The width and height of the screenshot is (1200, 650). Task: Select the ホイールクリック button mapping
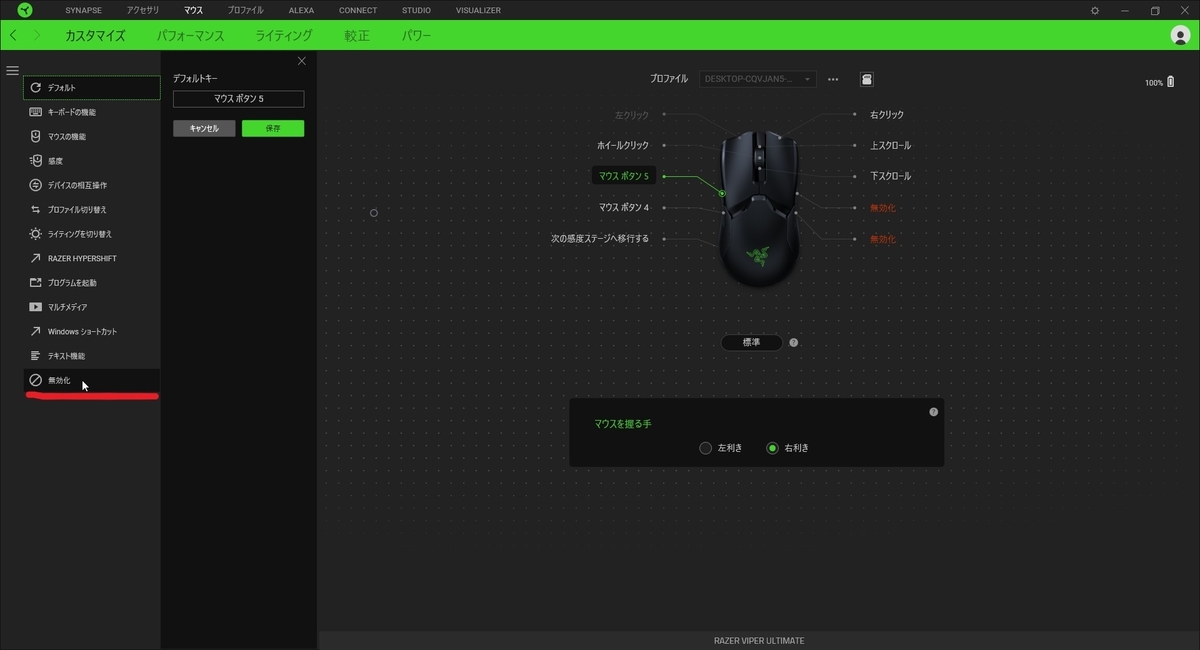(x=623, y=146)
